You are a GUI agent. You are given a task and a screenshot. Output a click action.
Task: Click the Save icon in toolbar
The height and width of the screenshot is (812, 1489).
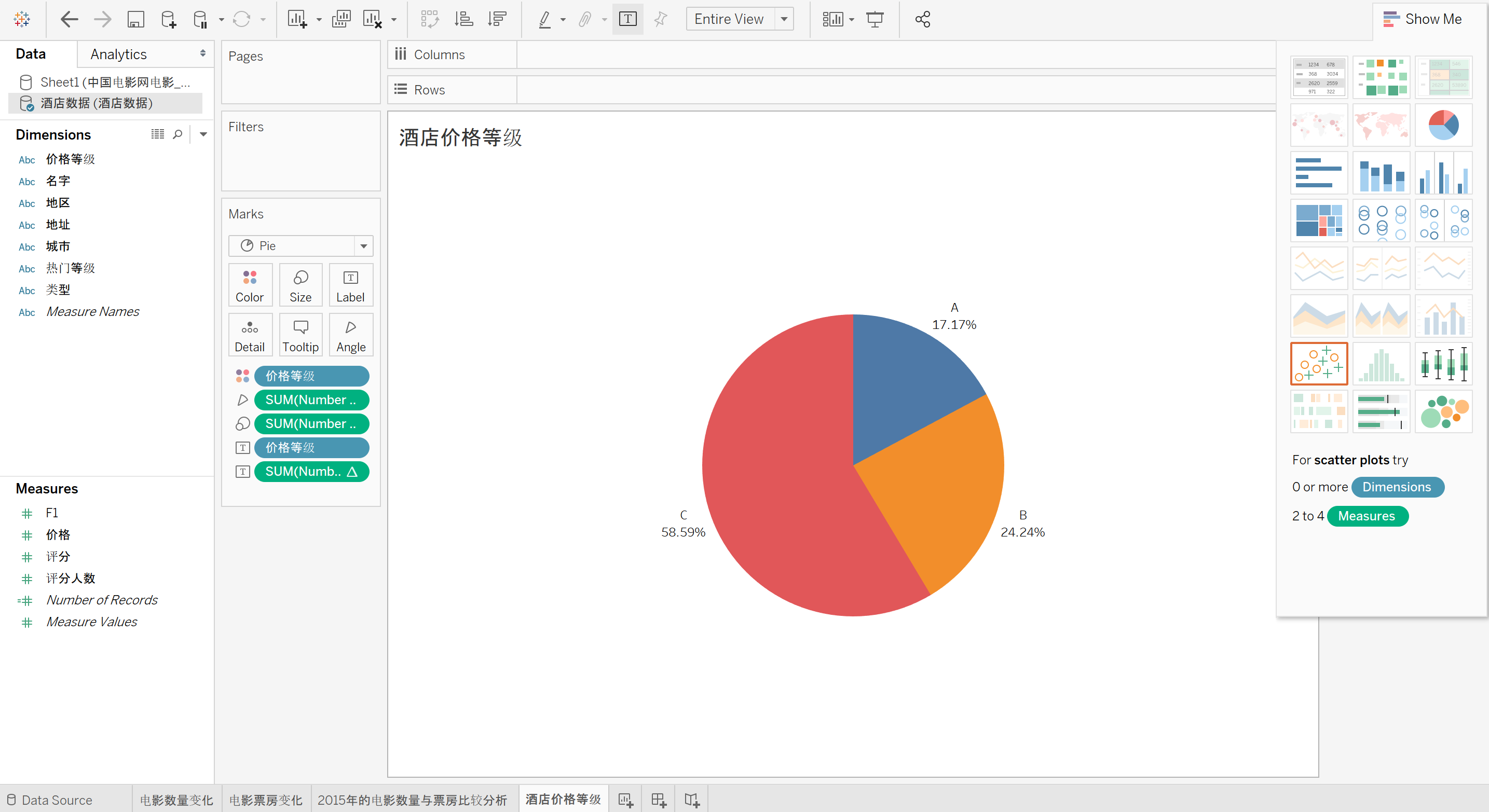(135, 20)
